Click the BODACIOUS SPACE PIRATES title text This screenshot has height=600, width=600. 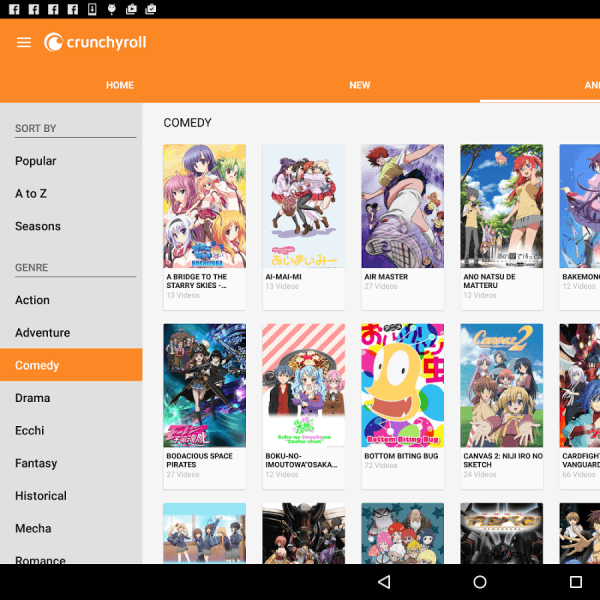click(x=199, y=460)
